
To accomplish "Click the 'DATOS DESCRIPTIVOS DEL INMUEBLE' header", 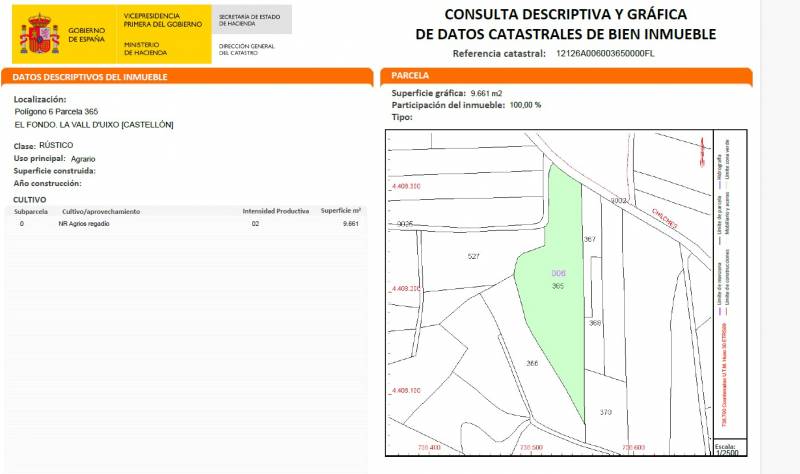I will (x=90, y=77).
